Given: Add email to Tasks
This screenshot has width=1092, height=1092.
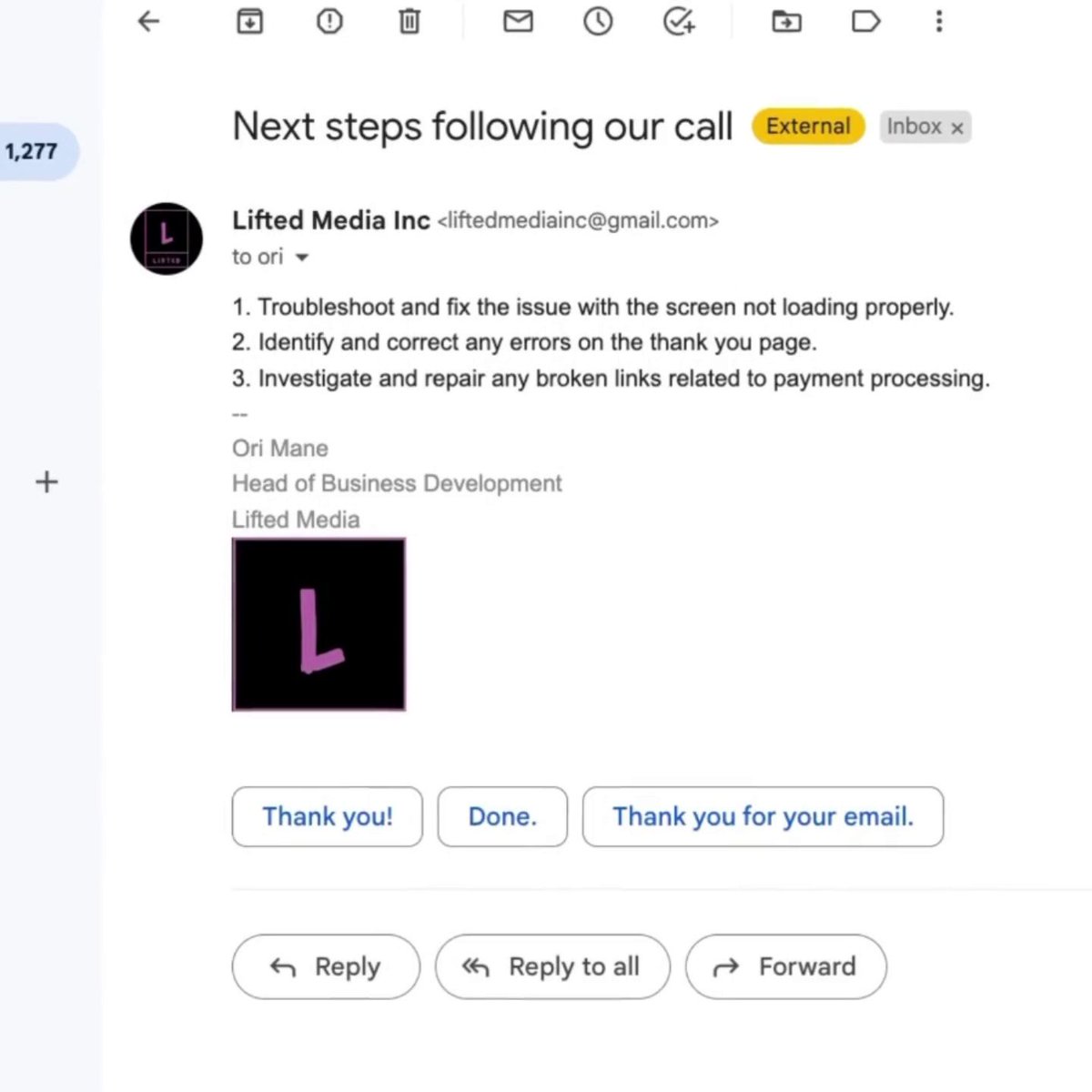Looking at the screenshot, I should (679, 21).
